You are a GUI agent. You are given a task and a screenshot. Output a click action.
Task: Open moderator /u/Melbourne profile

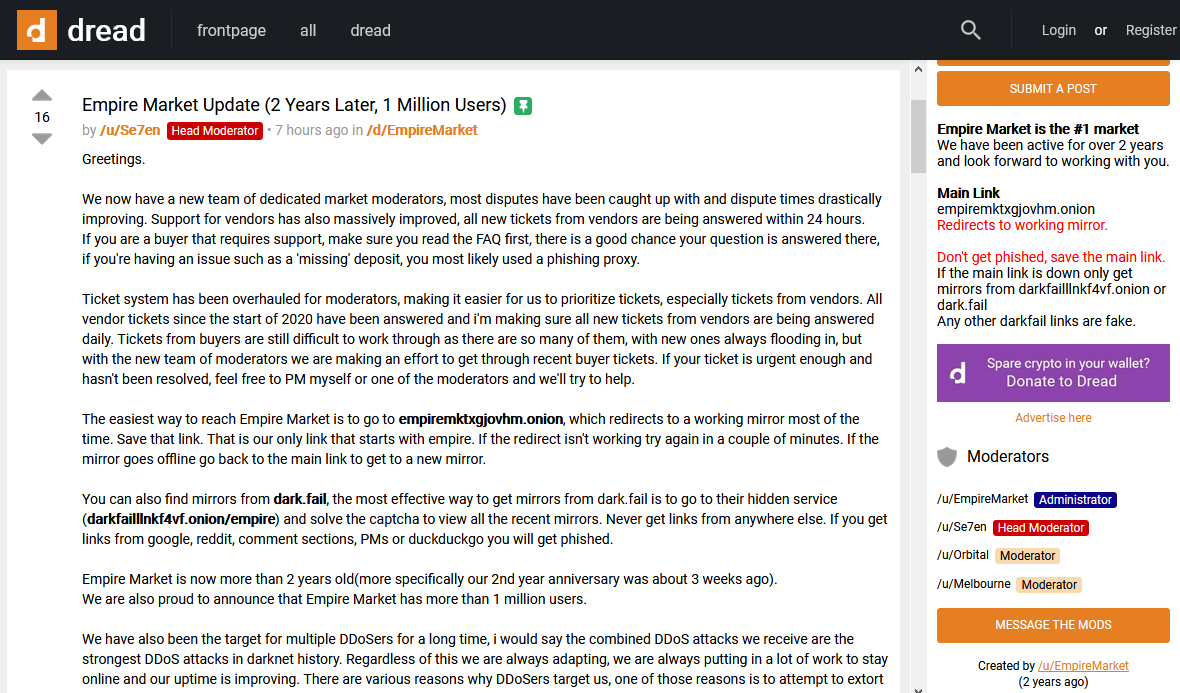[x=974, y=584]
